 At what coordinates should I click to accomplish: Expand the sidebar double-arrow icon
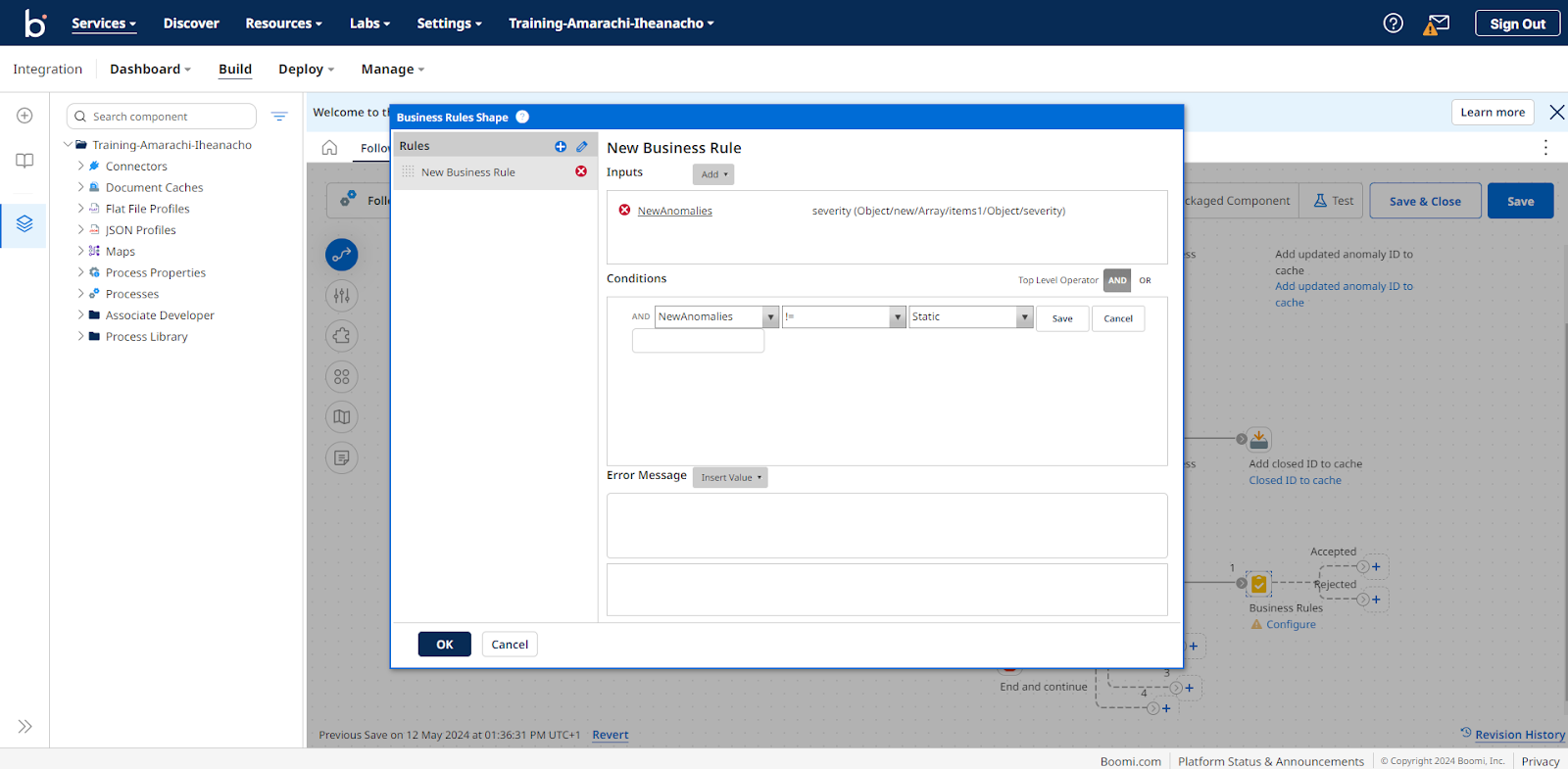coord(24,726)
